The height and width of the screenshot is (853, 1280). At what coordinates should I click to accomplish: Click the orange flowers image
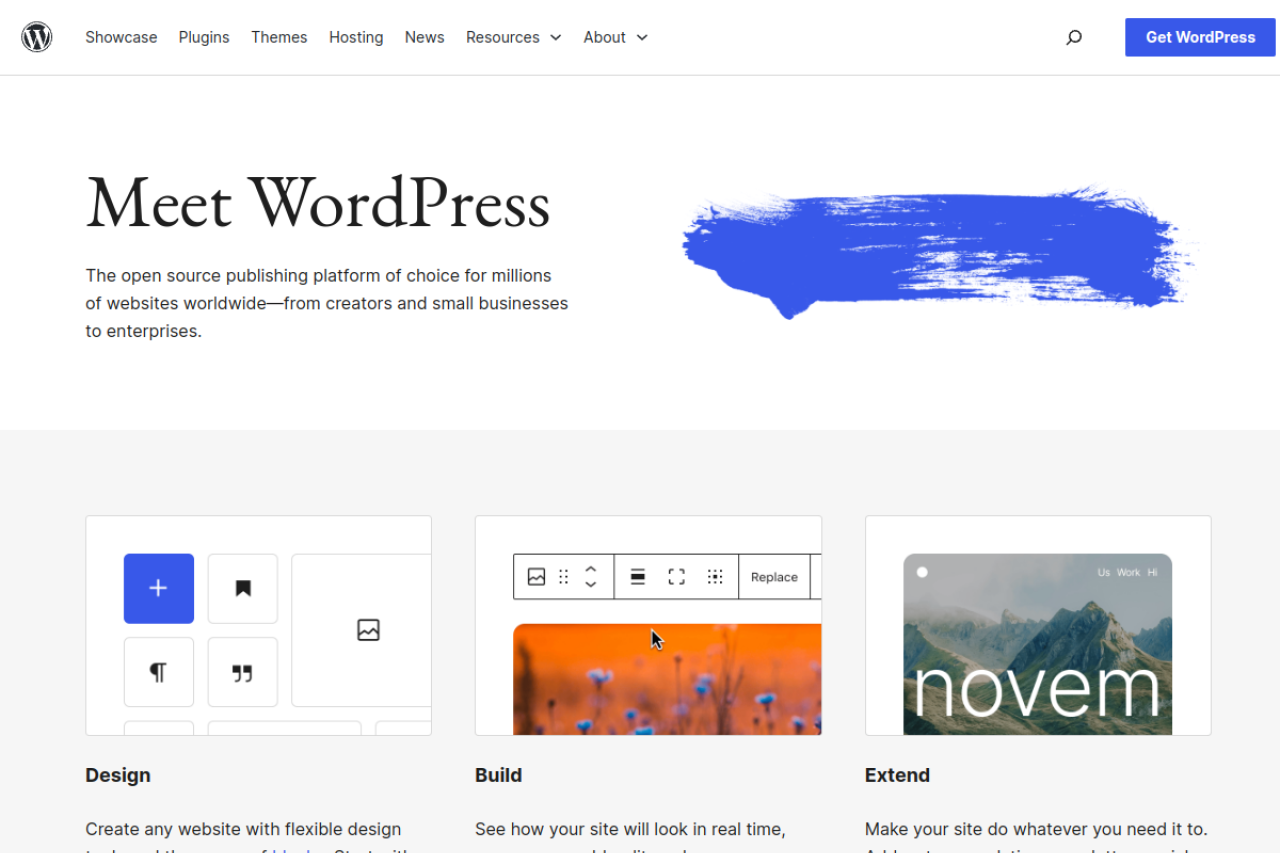point(667,680)
